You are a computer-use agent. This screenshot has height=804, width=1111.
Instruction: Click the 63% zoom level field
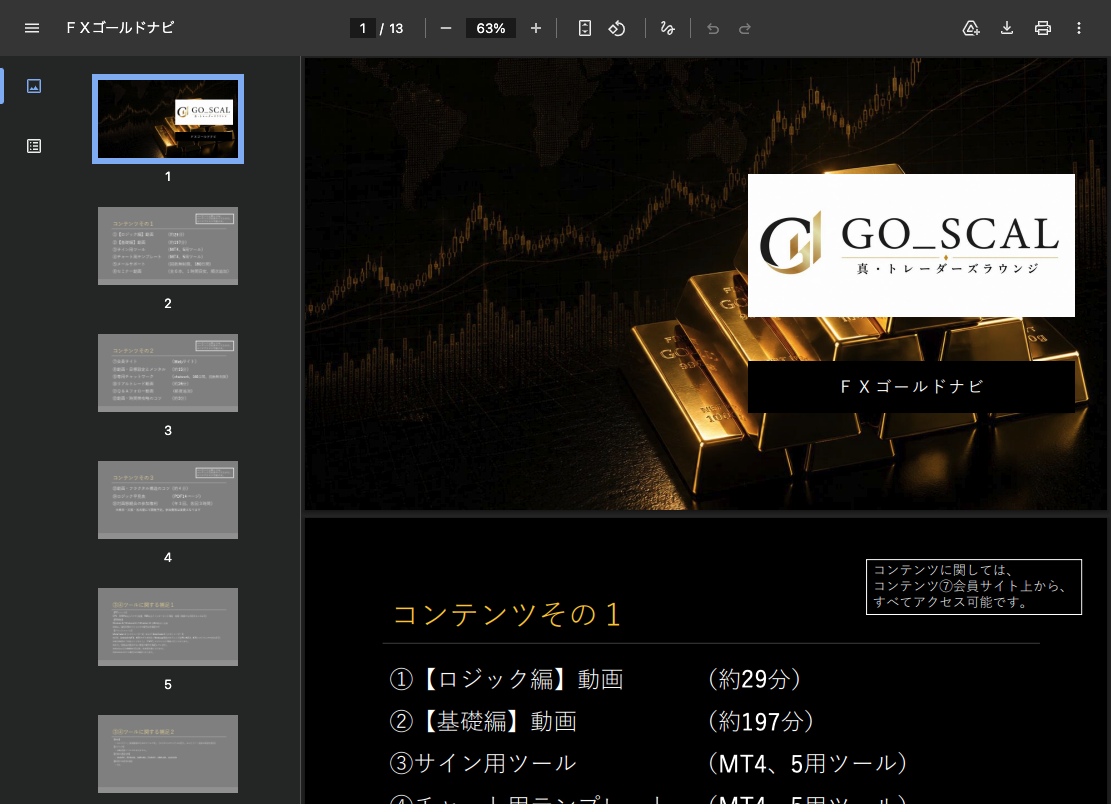(x=490, y=28)
